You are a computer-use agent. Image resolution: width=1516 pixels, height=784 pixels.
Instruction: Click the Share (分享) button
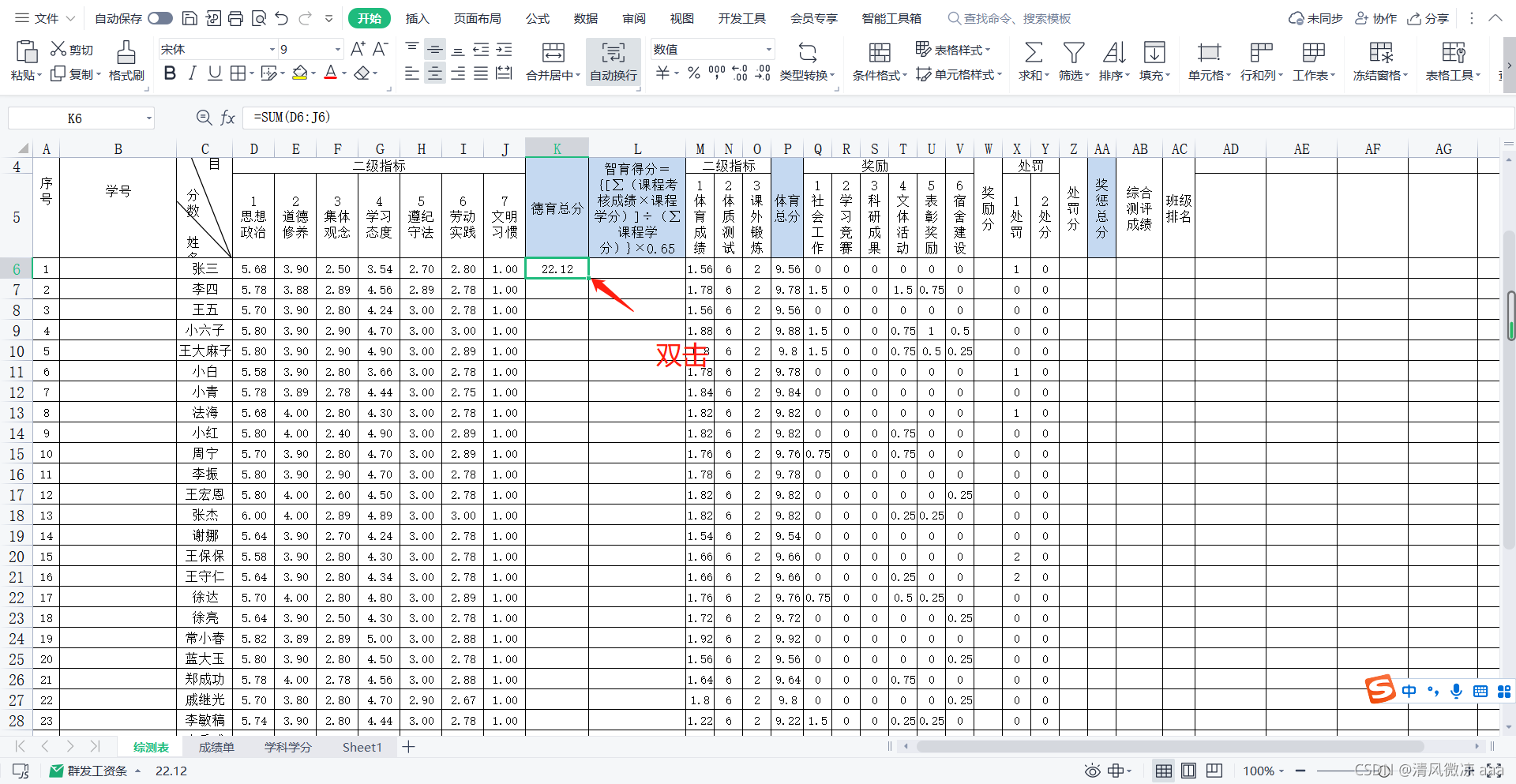[x=1428, y=18]
